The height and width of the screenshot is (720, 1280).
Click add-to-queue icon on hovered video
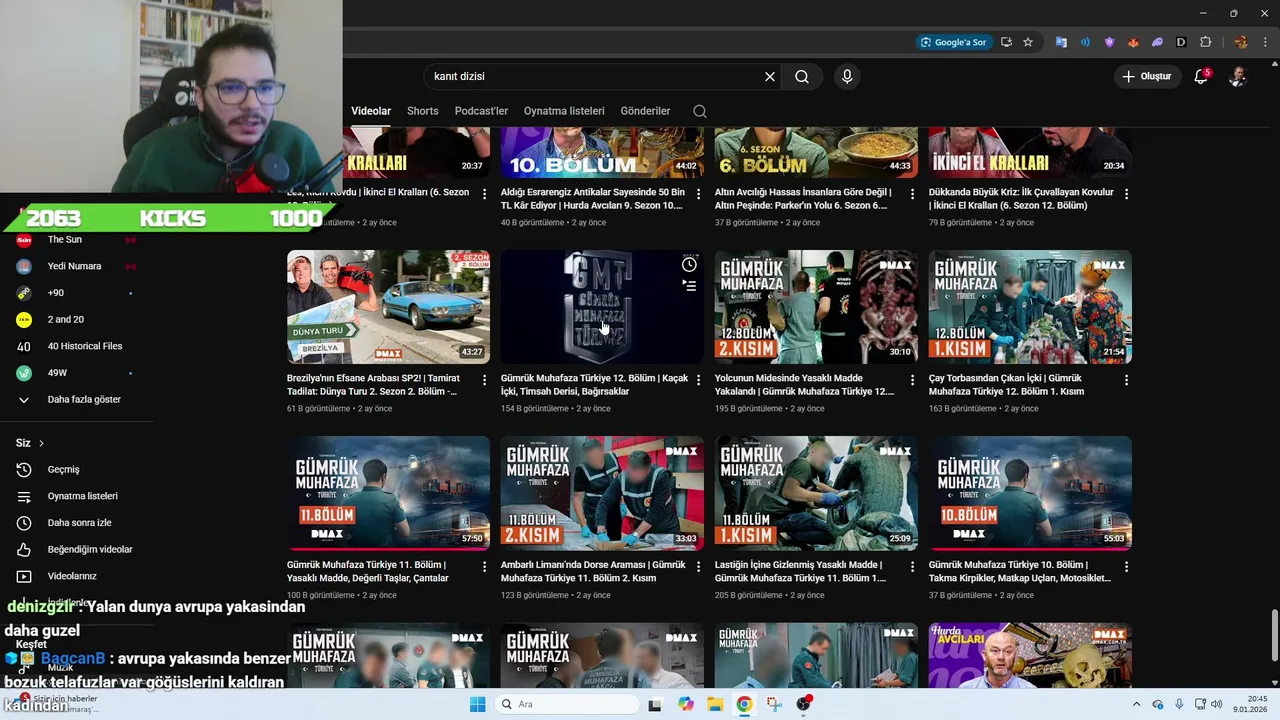[x=689, y=286]
